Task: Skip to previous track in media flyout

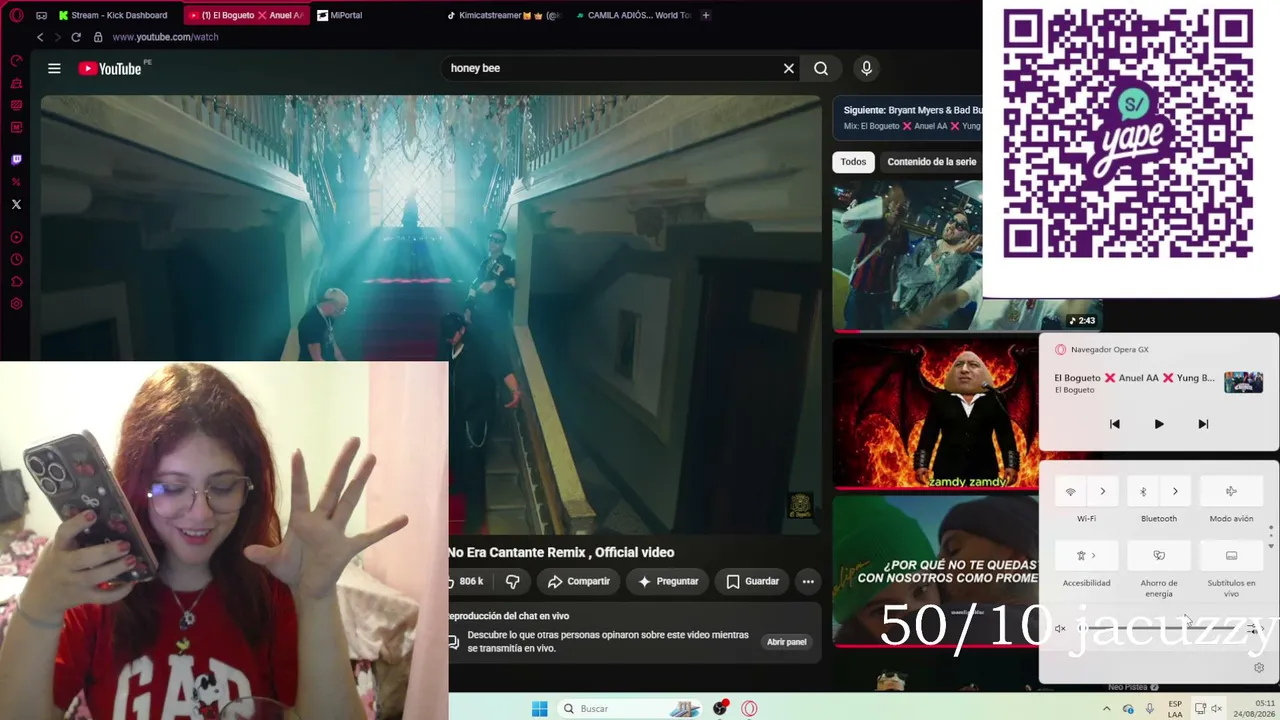Action: tap(1115, 424)
